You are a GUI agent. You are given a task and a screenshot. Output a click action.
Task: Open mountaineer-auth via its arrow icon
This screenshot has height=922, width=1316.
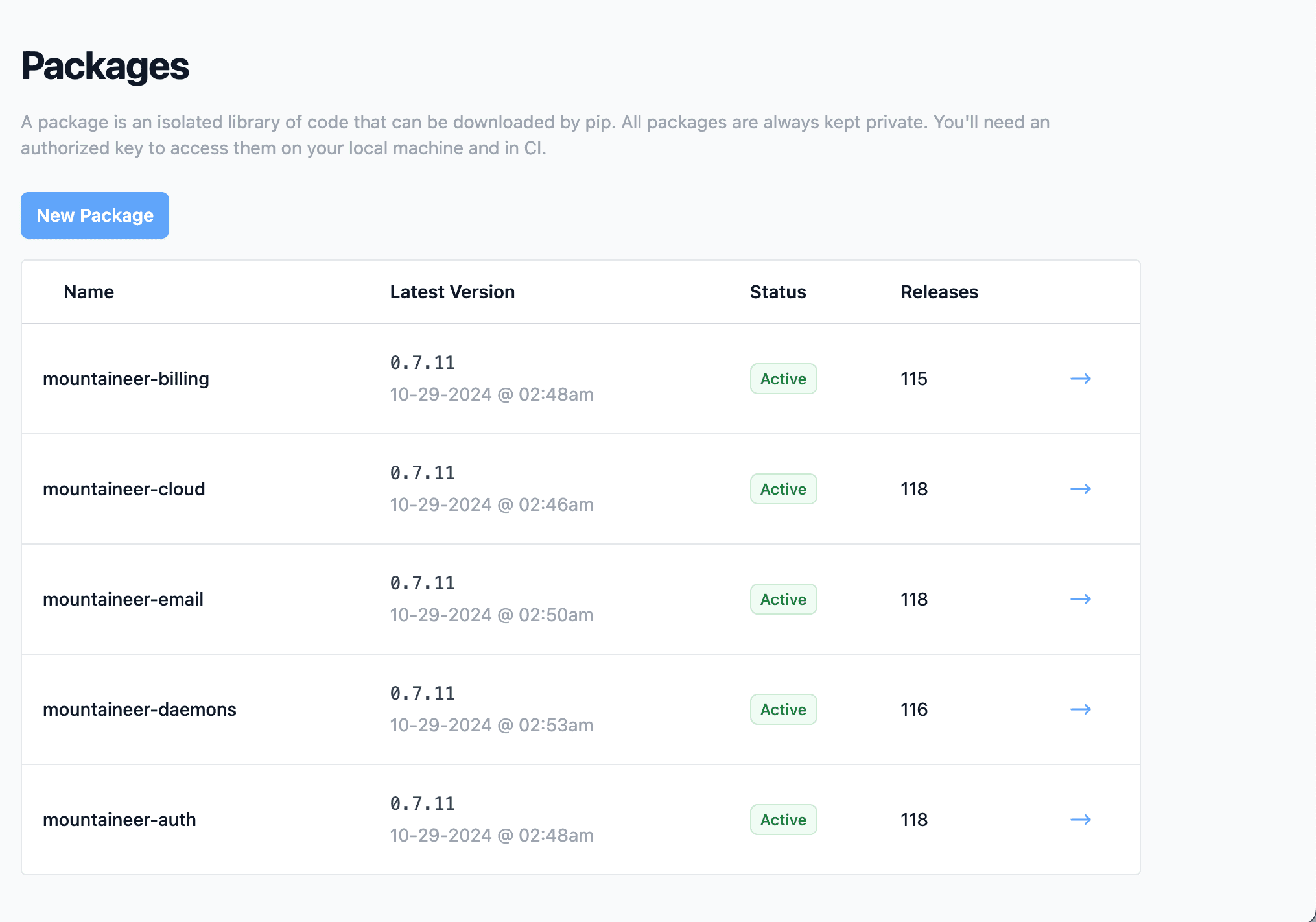tap(1081, 820)
